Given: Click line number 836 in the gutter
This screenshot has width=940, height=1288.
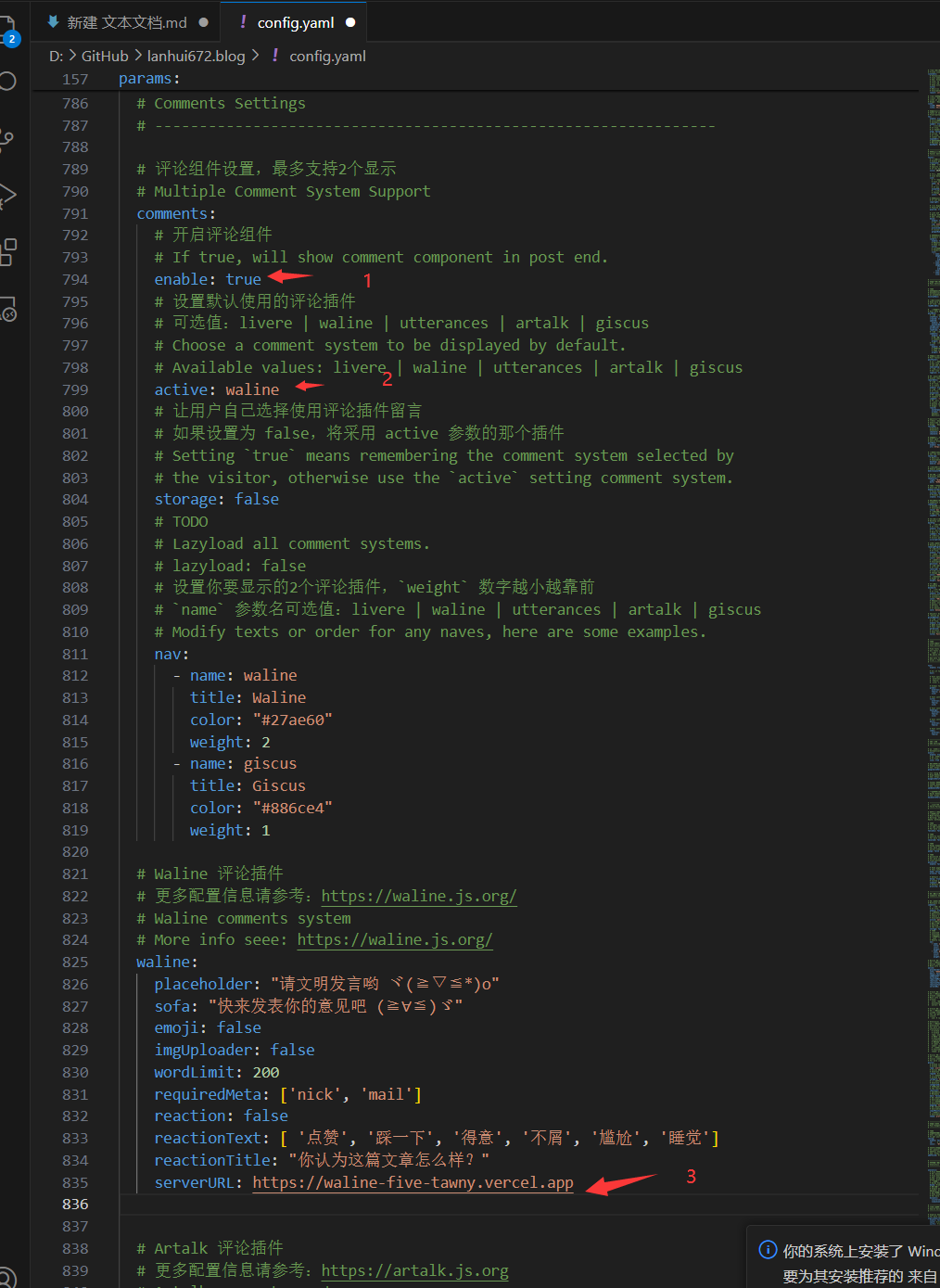Looking at the screenshot, I should (75, 1205).
